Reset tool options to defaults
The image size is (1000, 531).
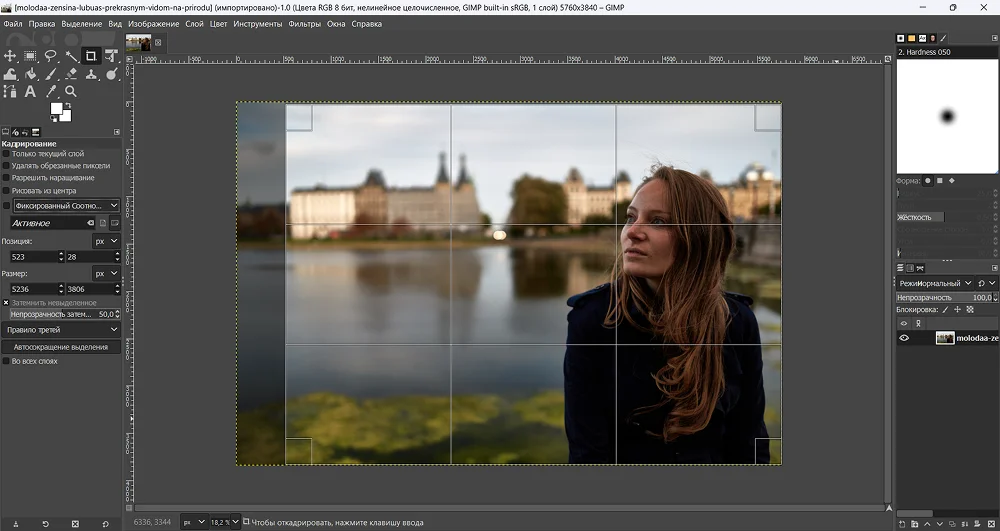[x=105, y=523]
